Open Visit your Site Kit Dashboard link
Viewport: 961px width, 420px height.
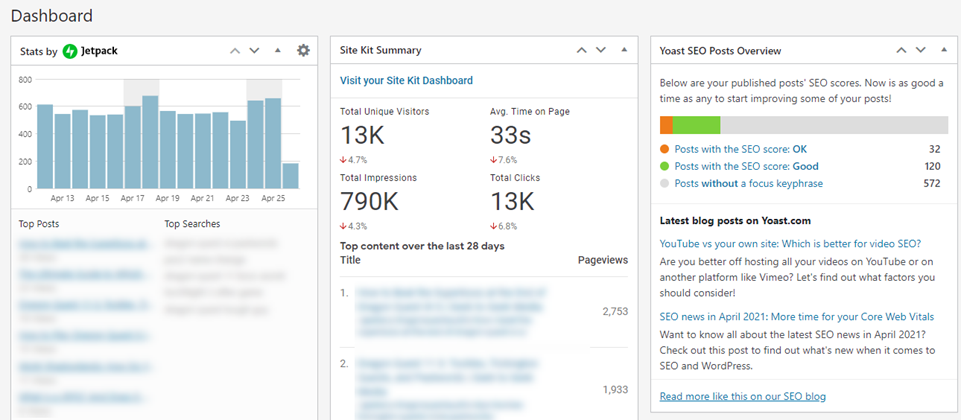[406, 80]
